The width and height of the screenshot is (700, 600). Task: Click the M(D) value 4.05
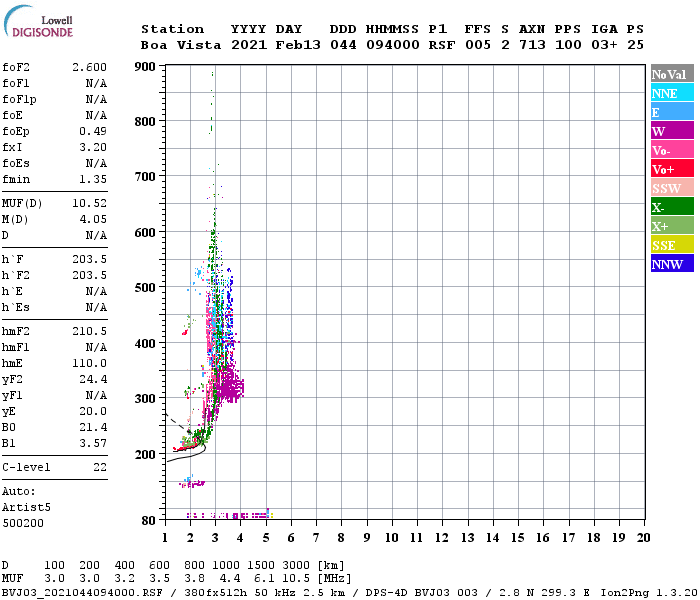click(93, 219)
